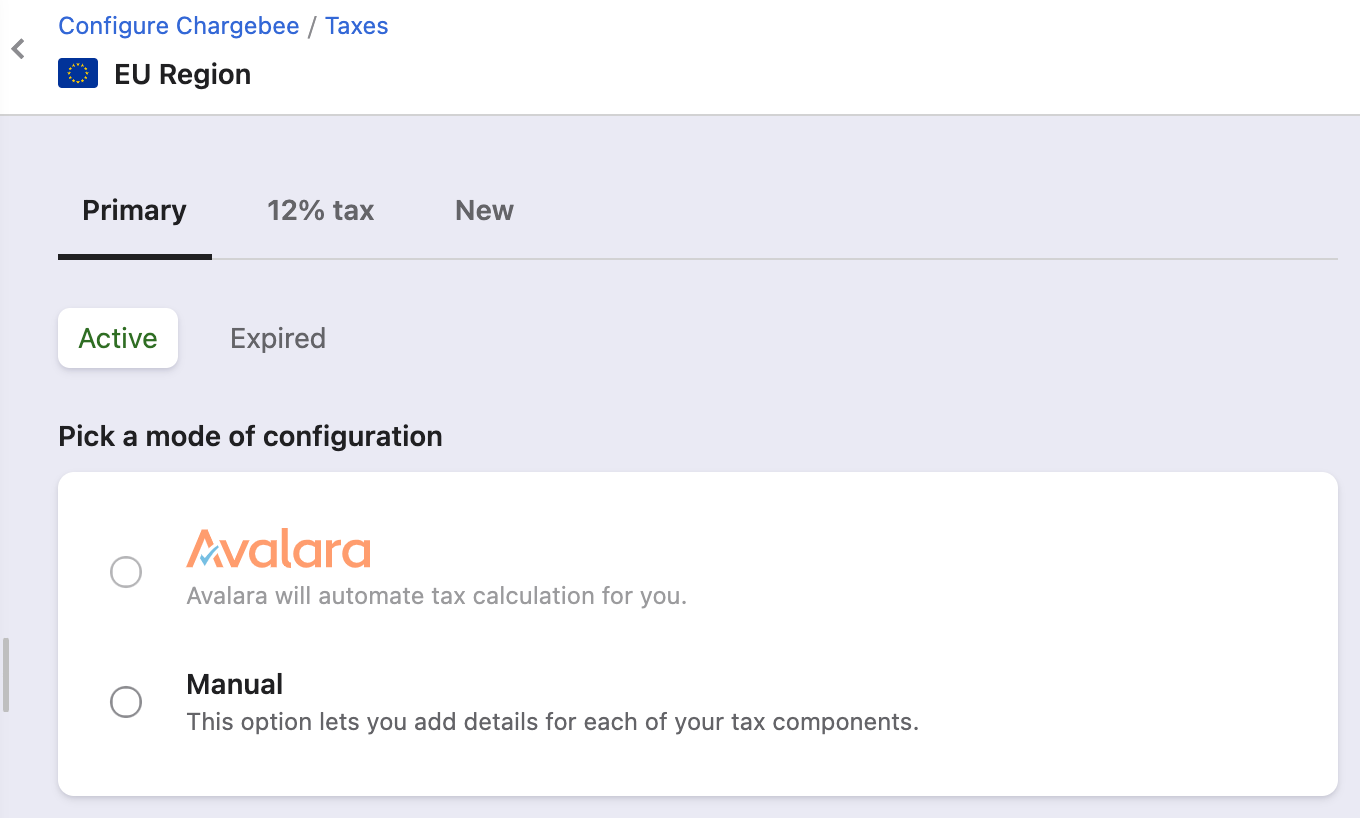Click the 'Pick a mode of configuration' heading
The height and width of the screenshot is (818, 1360).
click(x=250, y=437)
